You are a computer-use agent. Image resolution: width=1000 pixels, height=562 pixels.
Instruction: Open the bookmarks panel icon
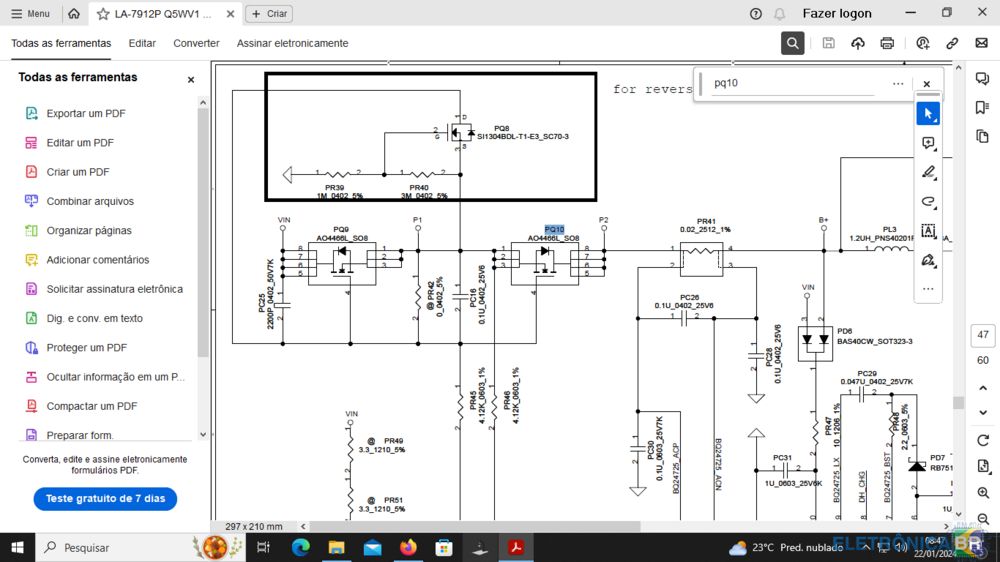pos(982,108)
